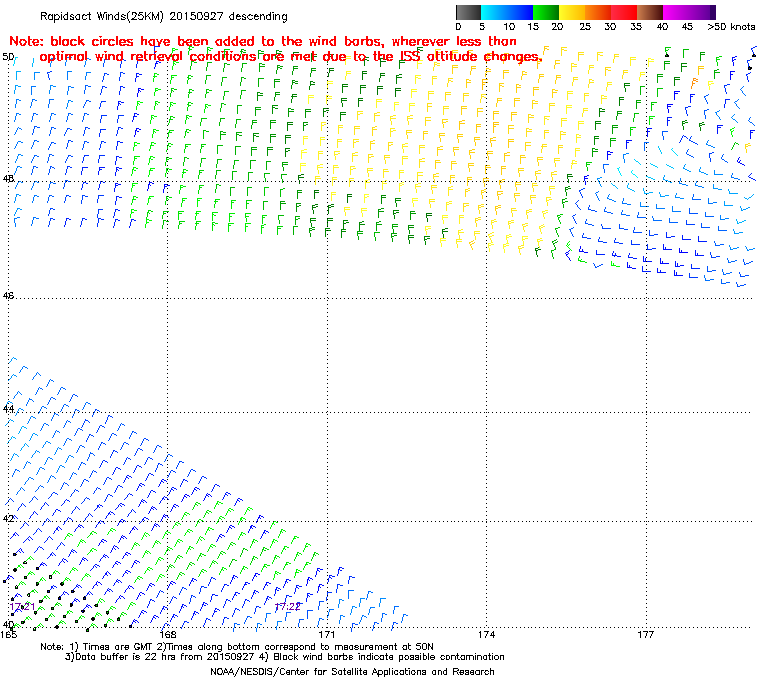The height and width of the screenshot is (688, 760).
Task: Click legend tick label '25'
Action: point(585,27)
